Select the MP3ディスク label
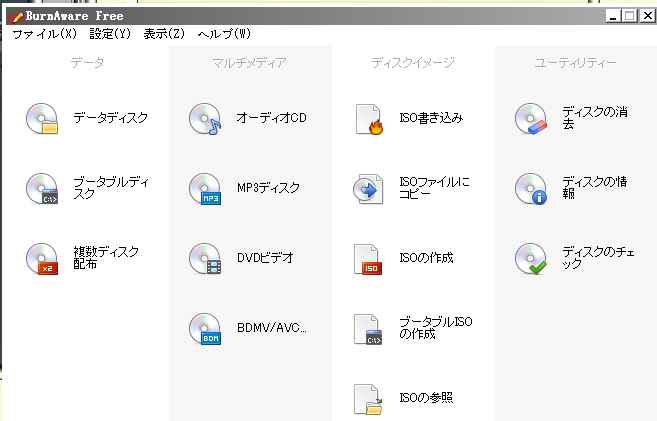The width and height of the screenshot is (657, 421). (268, 188)
